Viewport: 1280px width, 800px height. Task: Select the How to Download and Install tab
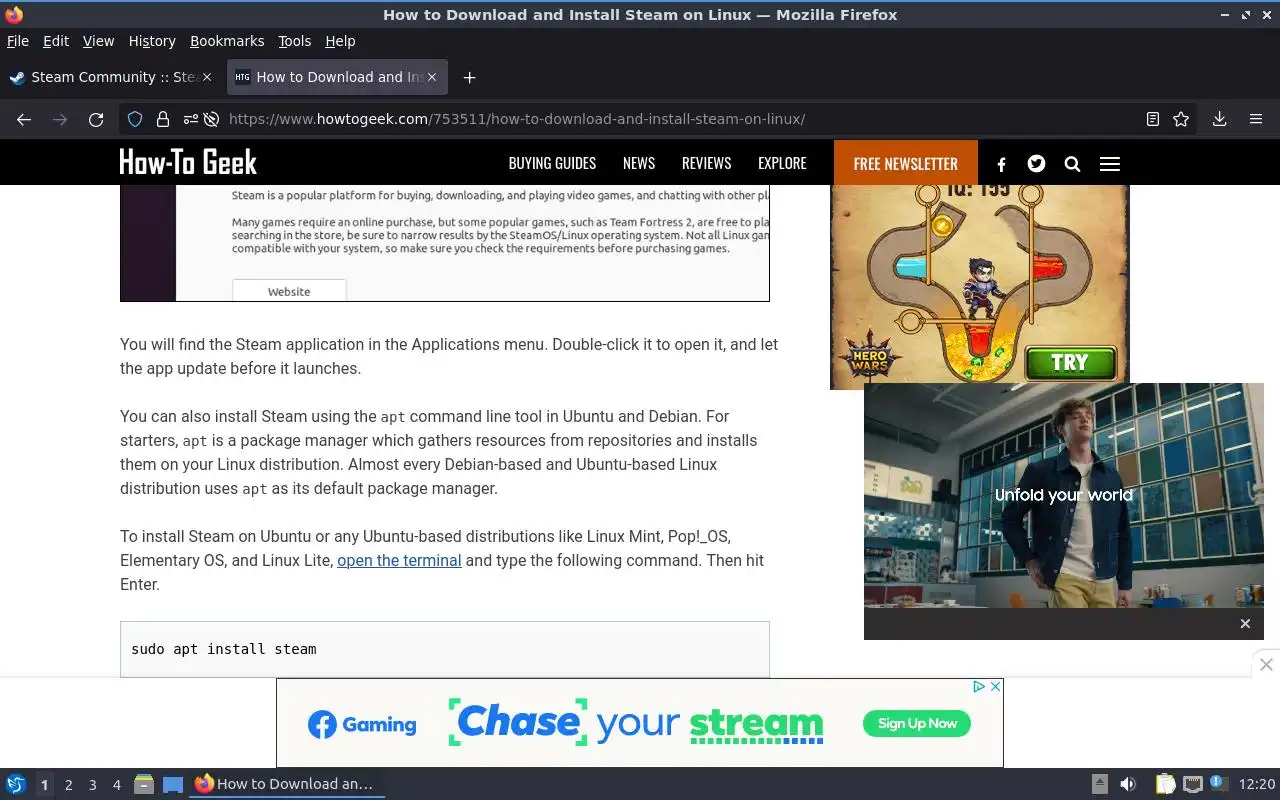(x=337, y=77)
